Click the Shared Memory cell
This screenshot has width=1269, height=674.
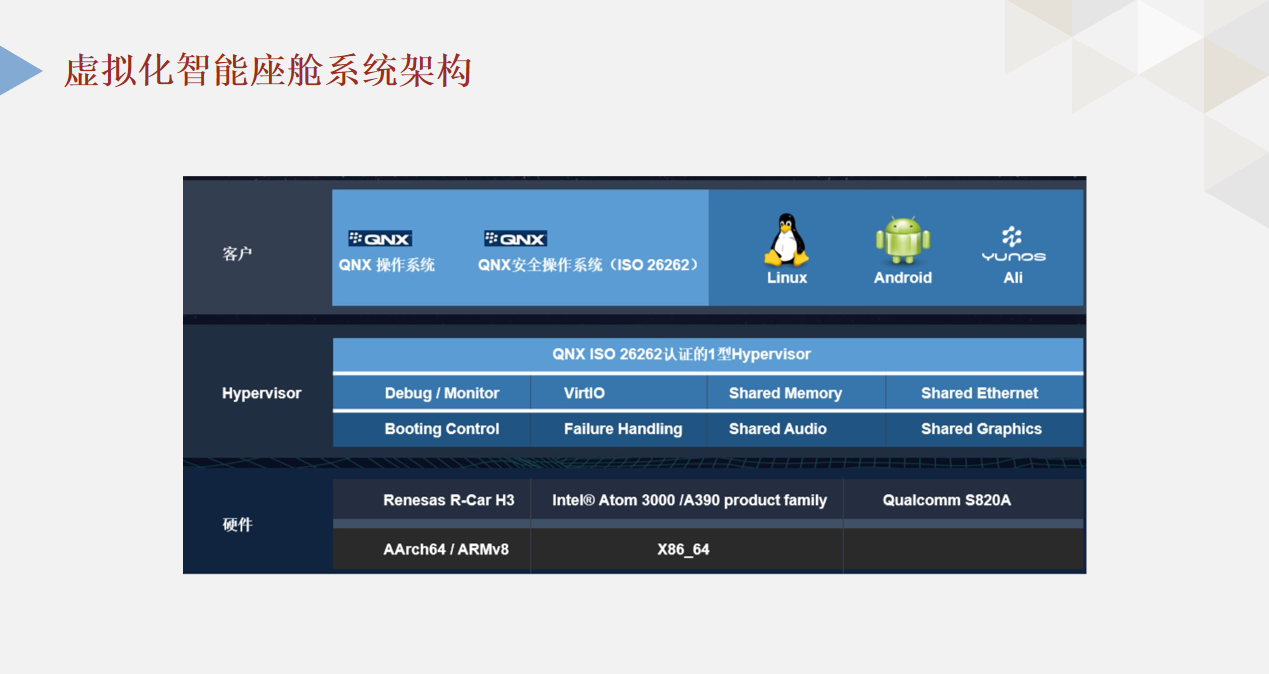coord(796,393)
